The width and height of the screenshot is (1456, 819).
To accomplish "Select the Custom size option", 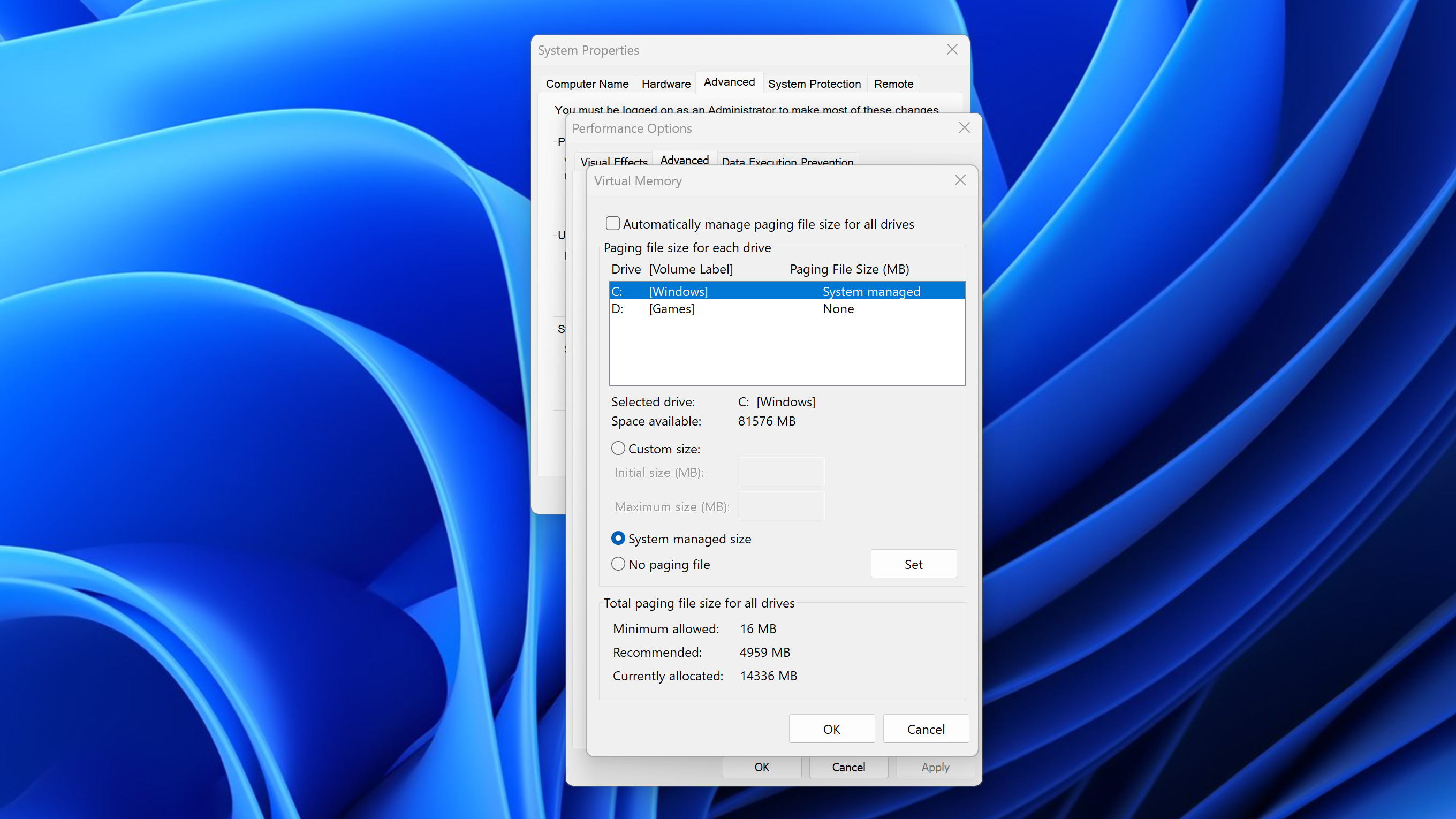I will (x=618, y=448).
